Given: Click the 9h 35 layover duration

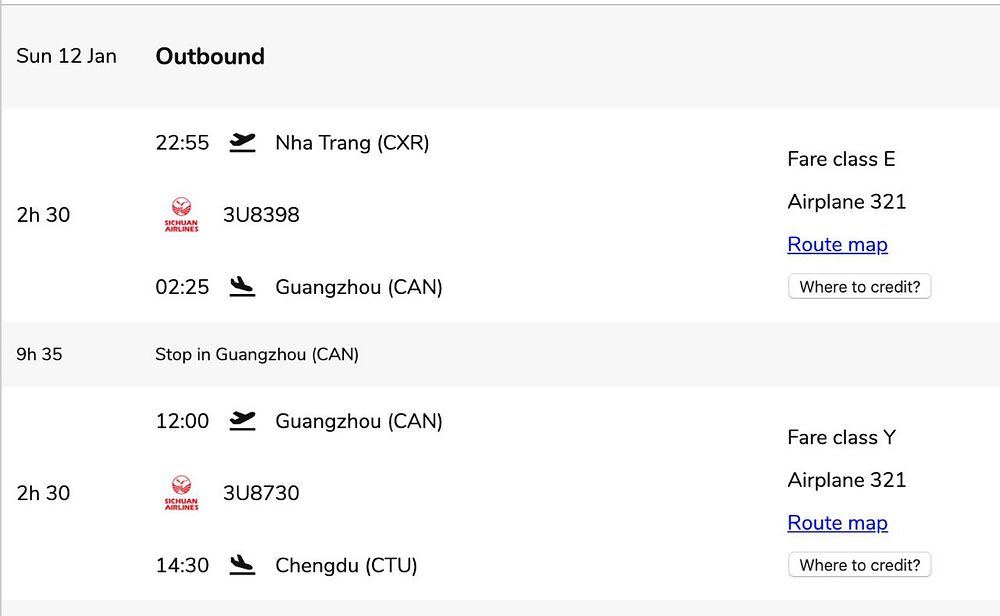Looking at the screenshot, I should click(39, 354).
